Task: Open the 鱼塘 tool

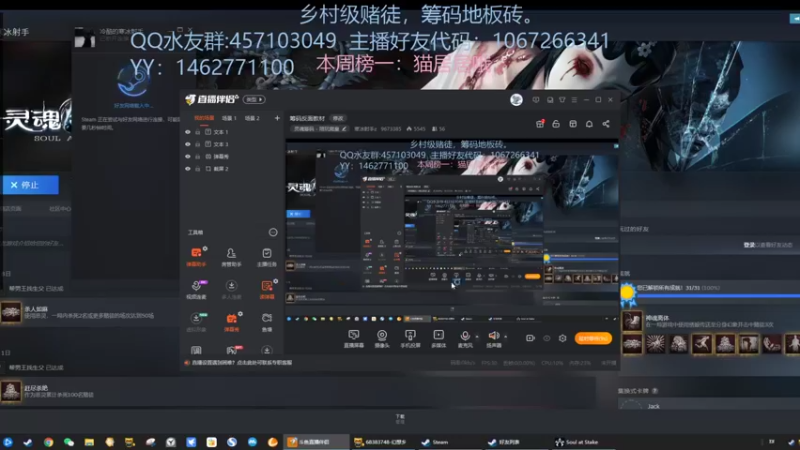Action: [266, 321]
